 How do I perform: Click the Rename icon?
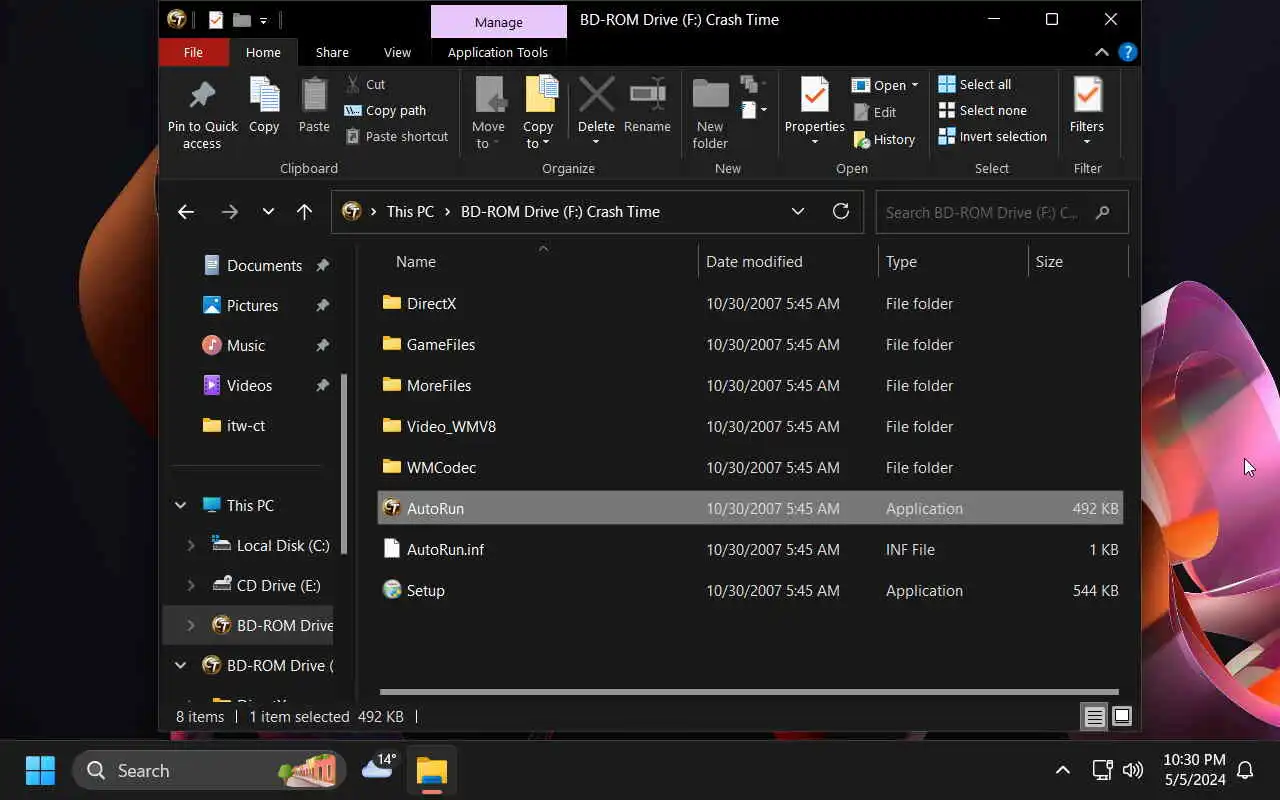(x=647, y=95)
